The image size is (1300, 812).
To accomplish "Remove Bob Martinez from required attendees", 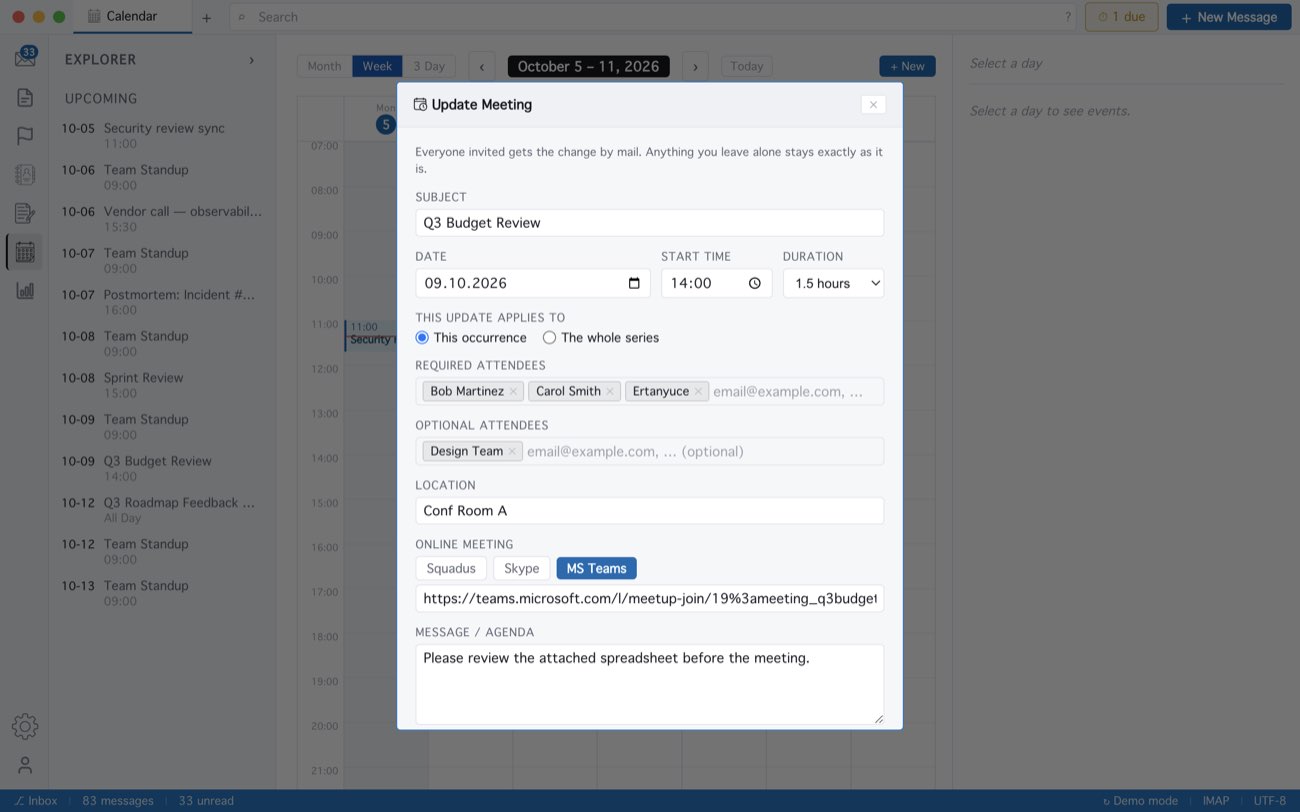I will (513, 391).
